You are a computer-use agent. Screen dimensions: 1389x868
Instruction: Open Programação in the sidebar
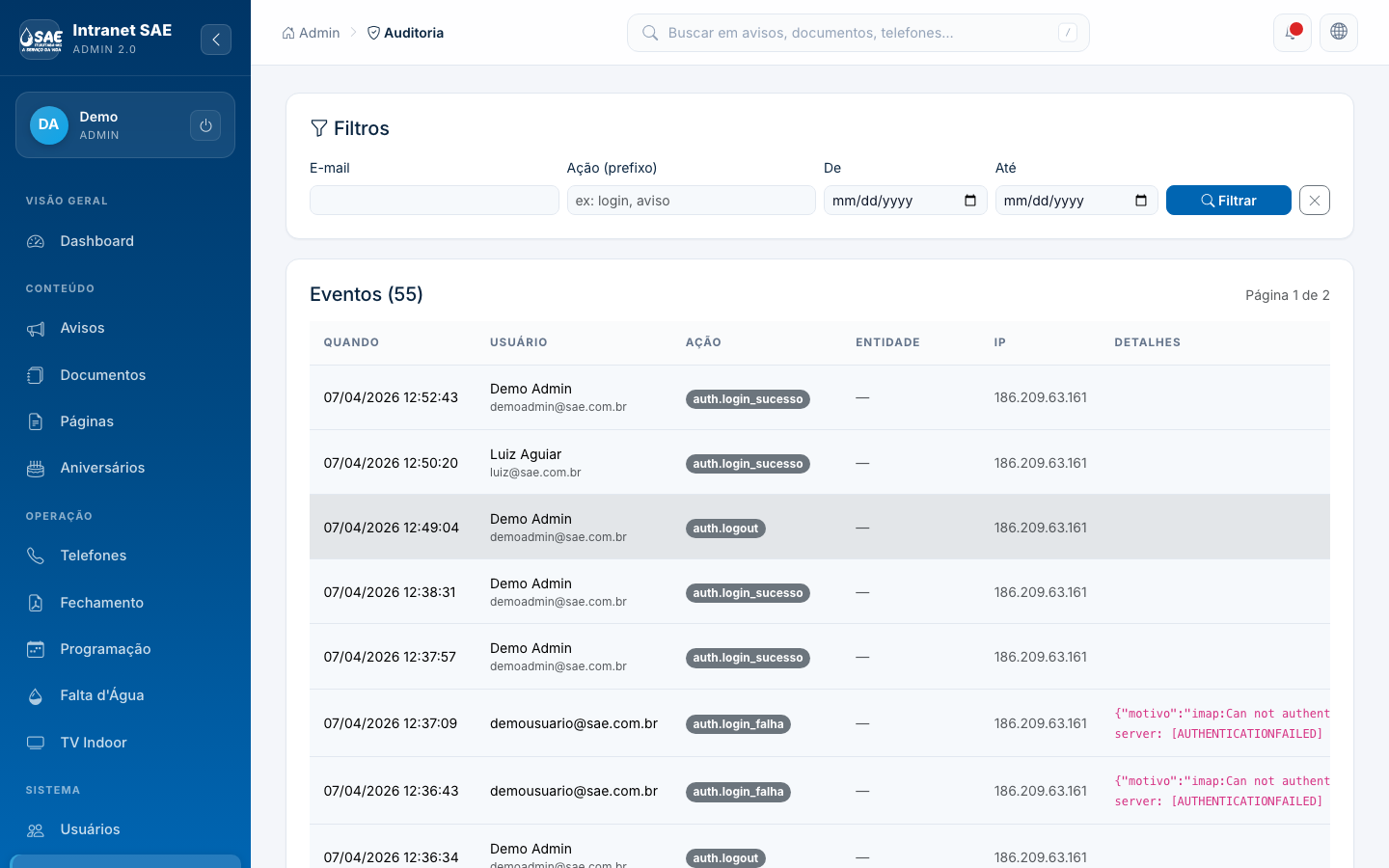[125, 649]
